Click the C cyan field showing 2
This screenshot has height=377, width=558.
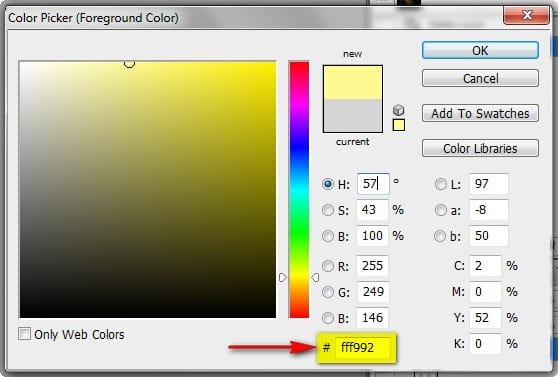tap(485, 266)
